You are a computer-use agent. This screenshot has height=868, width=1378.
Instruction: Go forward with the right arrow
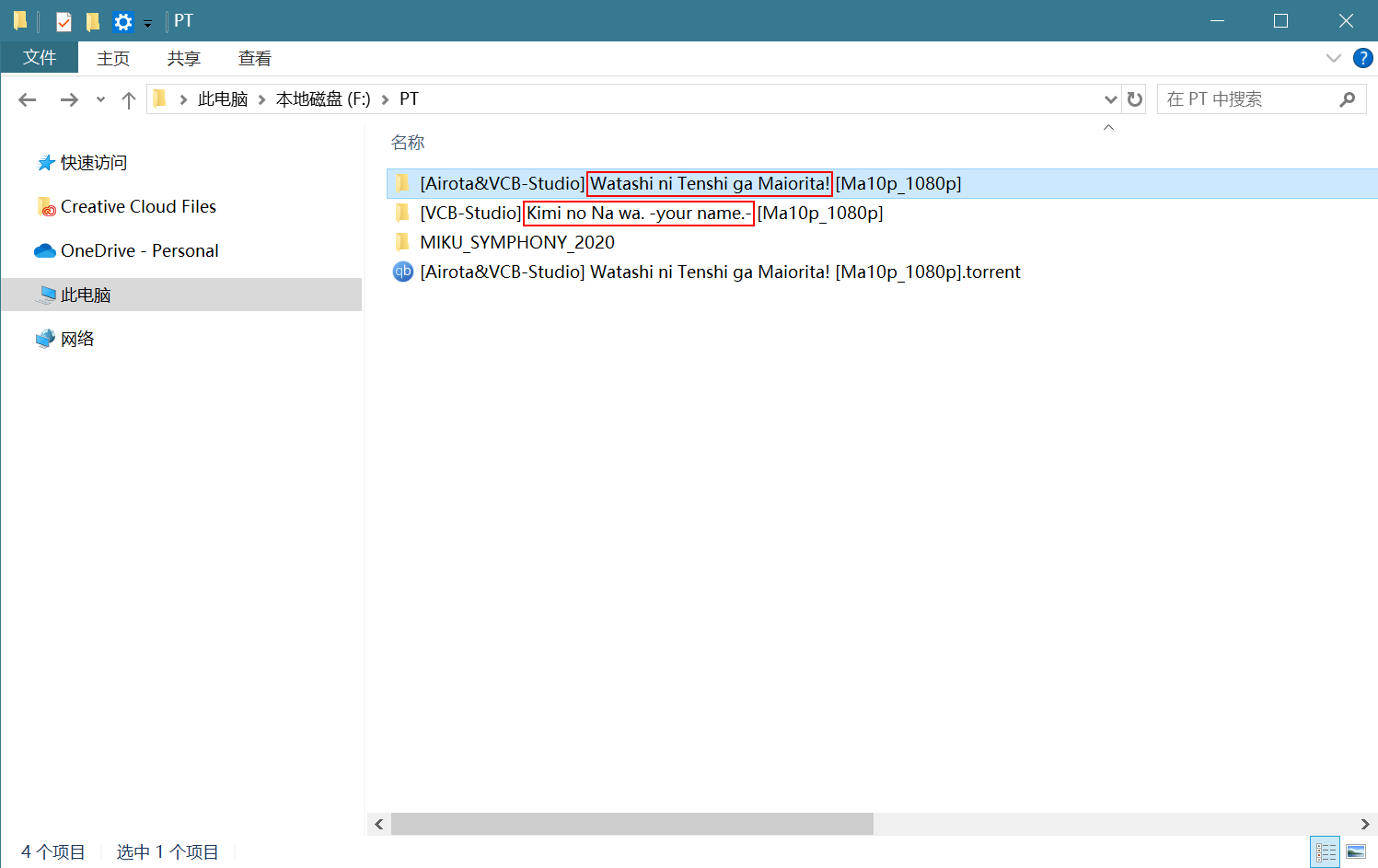coord(69,99)
